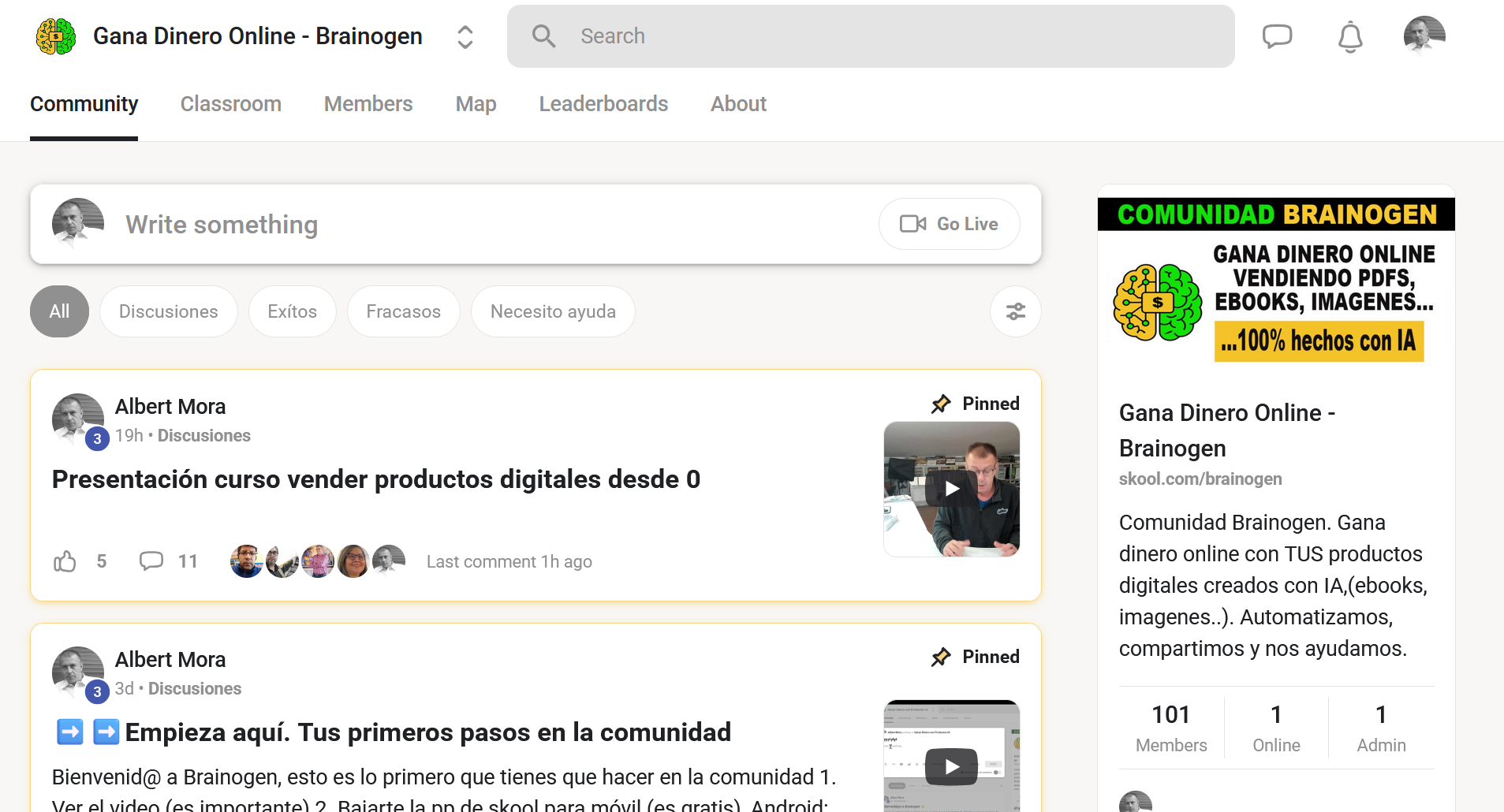1504x812 pixels.
Task: Open comments on Presentación curso post
Action: click(x=151, y=561)
